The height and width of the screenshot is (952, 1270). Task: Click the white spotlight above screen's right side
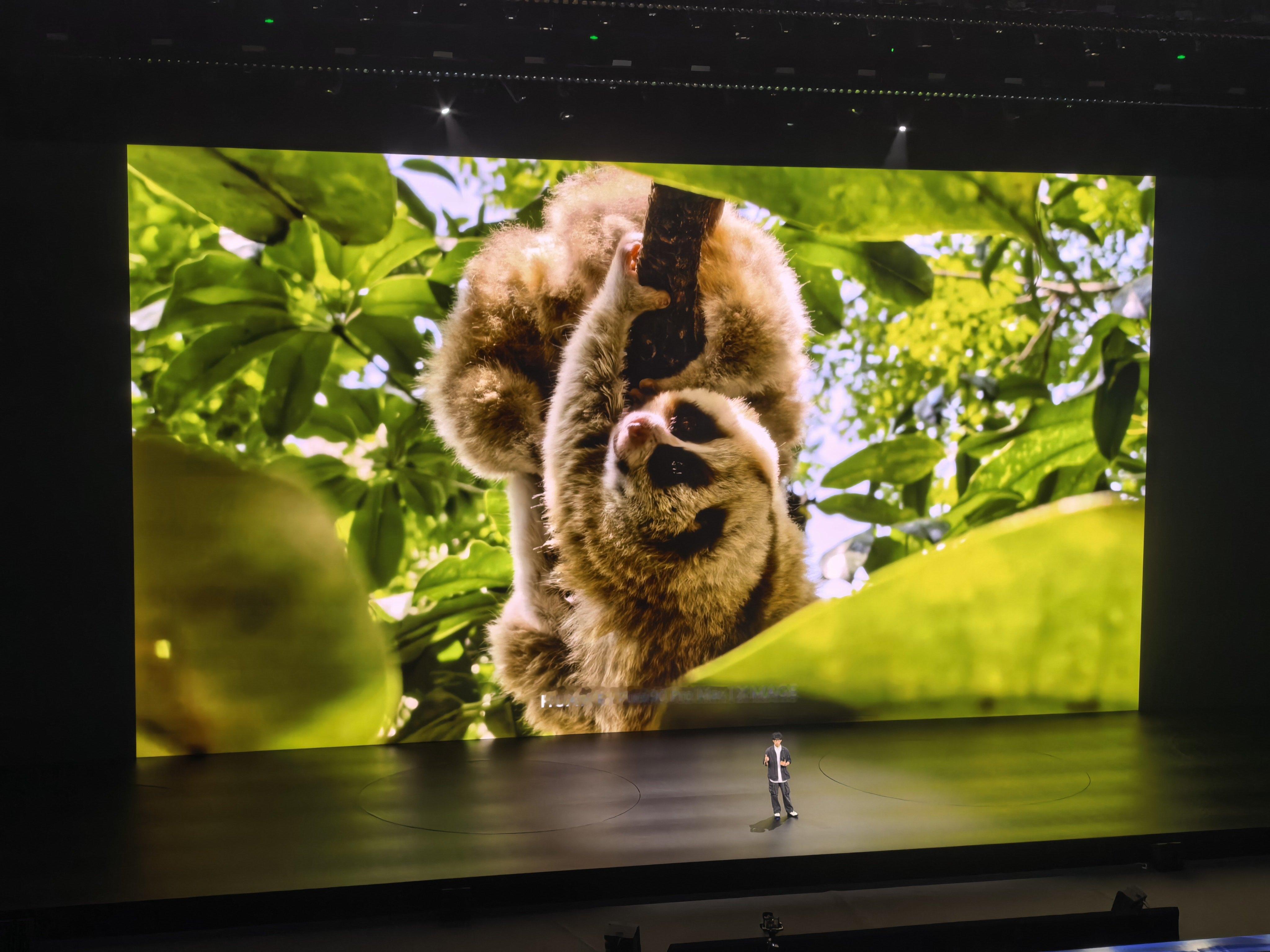[902, 128]
